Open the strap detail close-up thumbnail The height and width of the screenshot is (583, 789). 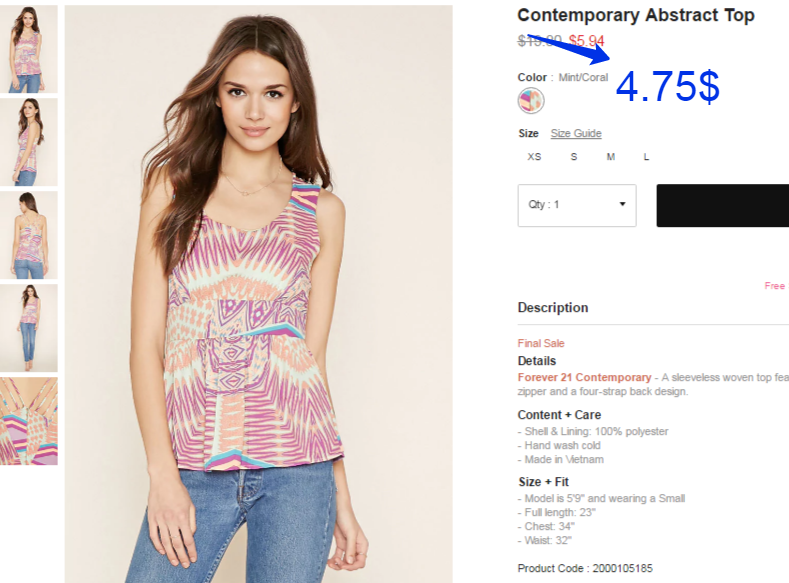click(x=29, y=421)
